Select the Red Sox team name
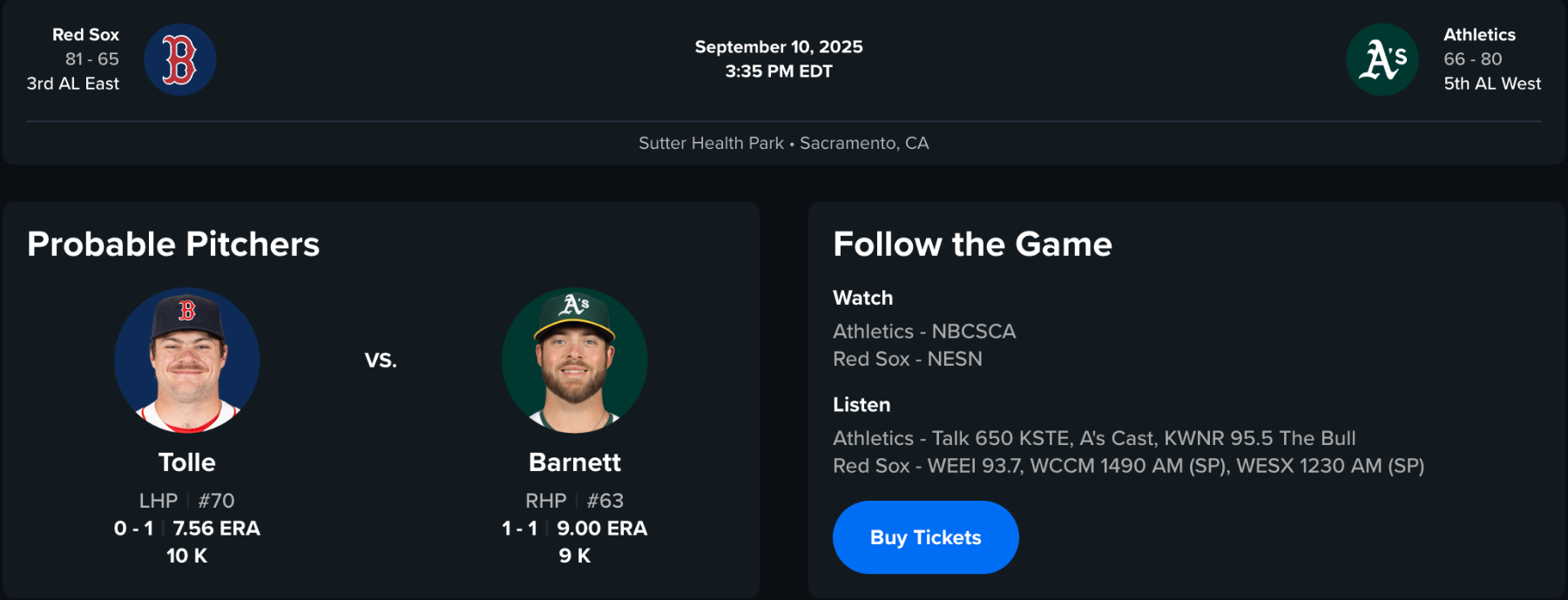This screenshot has height=600, width=1568. pos(85,35)
